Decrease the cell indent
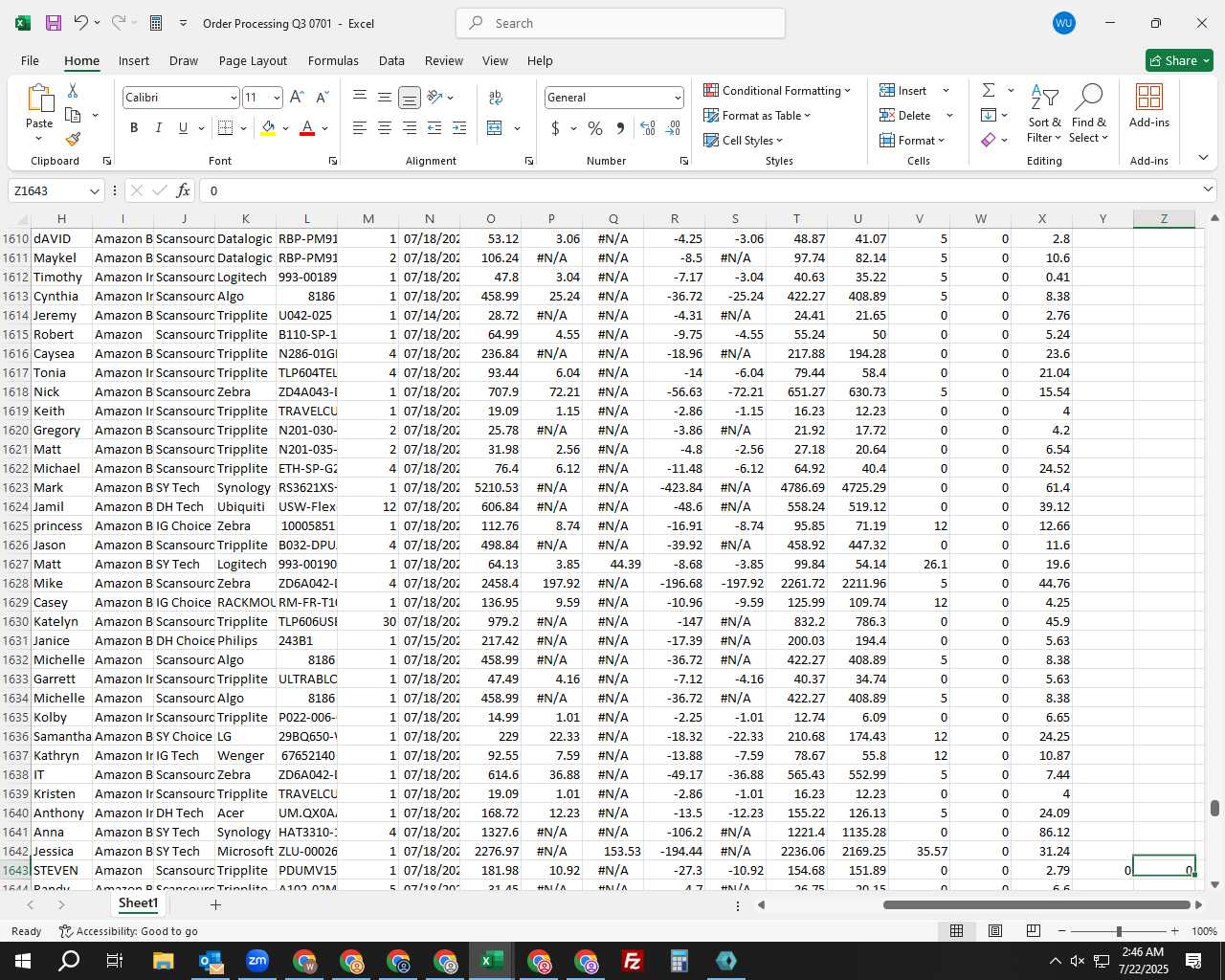Image resolution: width=1225 pixels, height=980 pixels. pyautogui.click(x=434, y=128)
